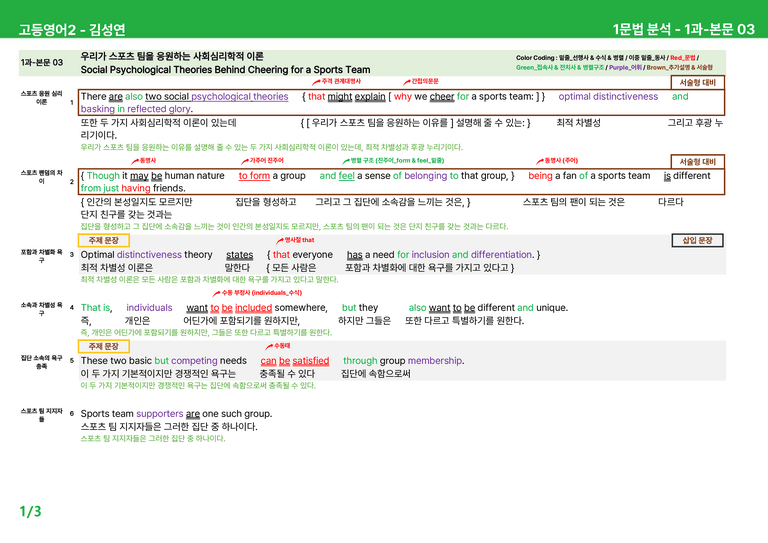Click the side label '소속과 차별성 욕구'
This screenshot has height=543, width=768.
[x=42, y=309]
